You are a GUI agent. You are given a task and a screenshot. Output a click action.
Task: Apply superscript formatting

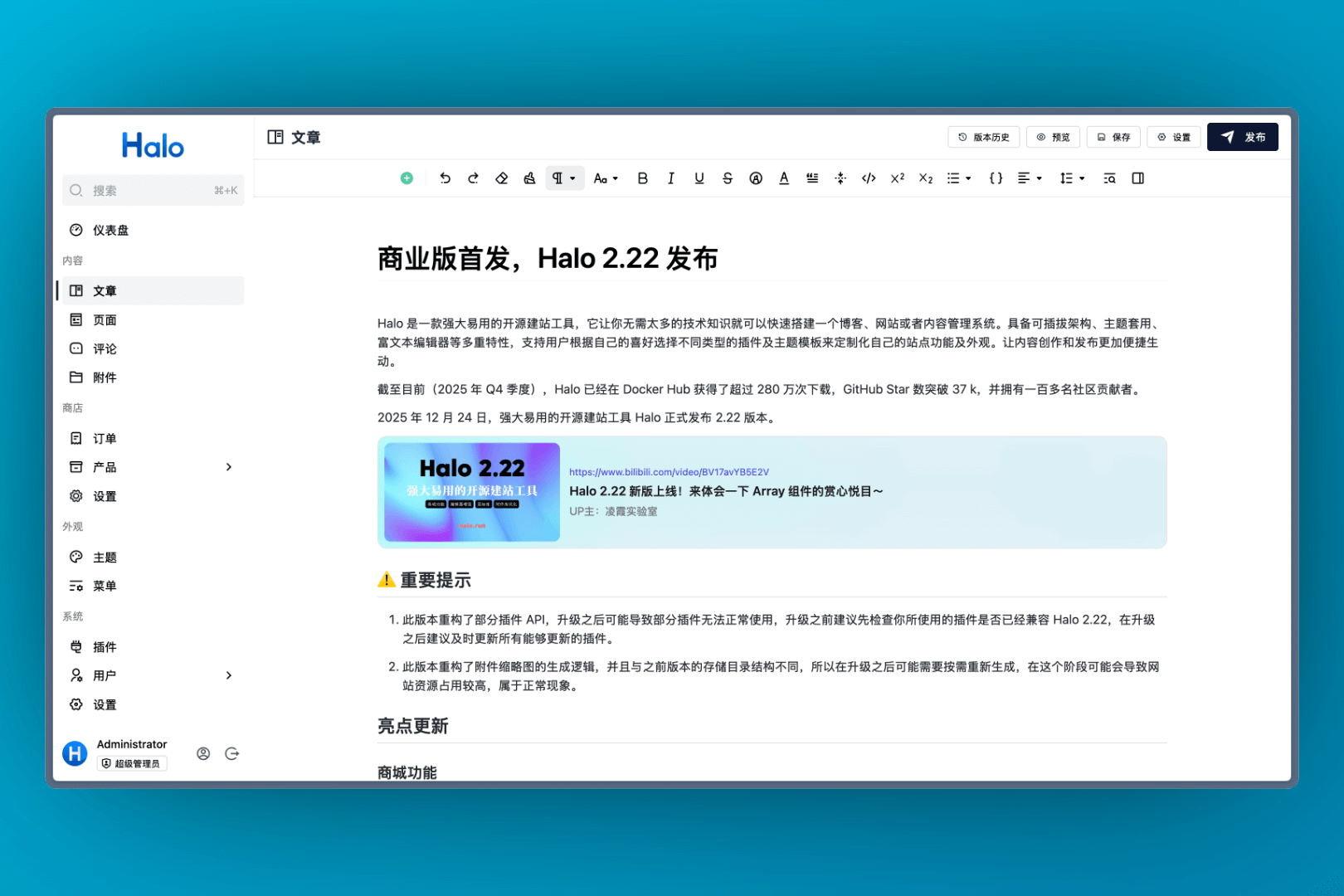point(897,178)
